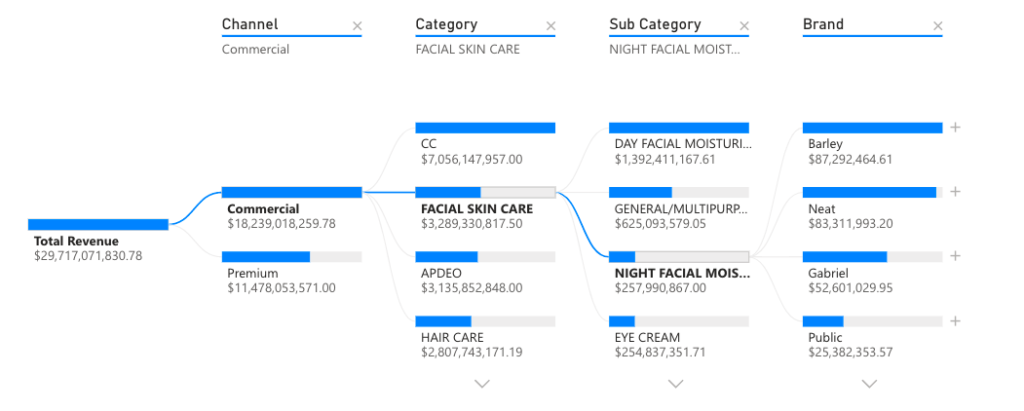Viewport: 1024px width, 411px height.
Task: Select the DAY FACIAL MOISTURI... node
Action: [679, 144]
